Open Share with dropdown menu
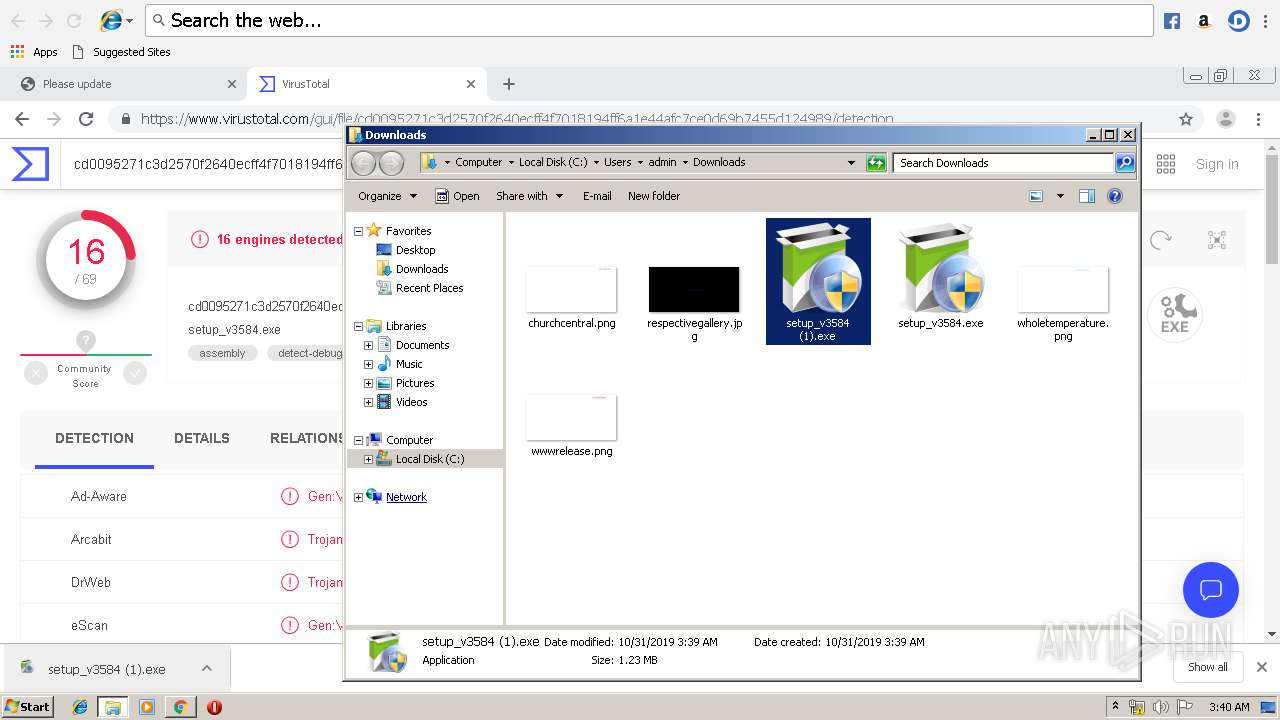 (530, 196)
